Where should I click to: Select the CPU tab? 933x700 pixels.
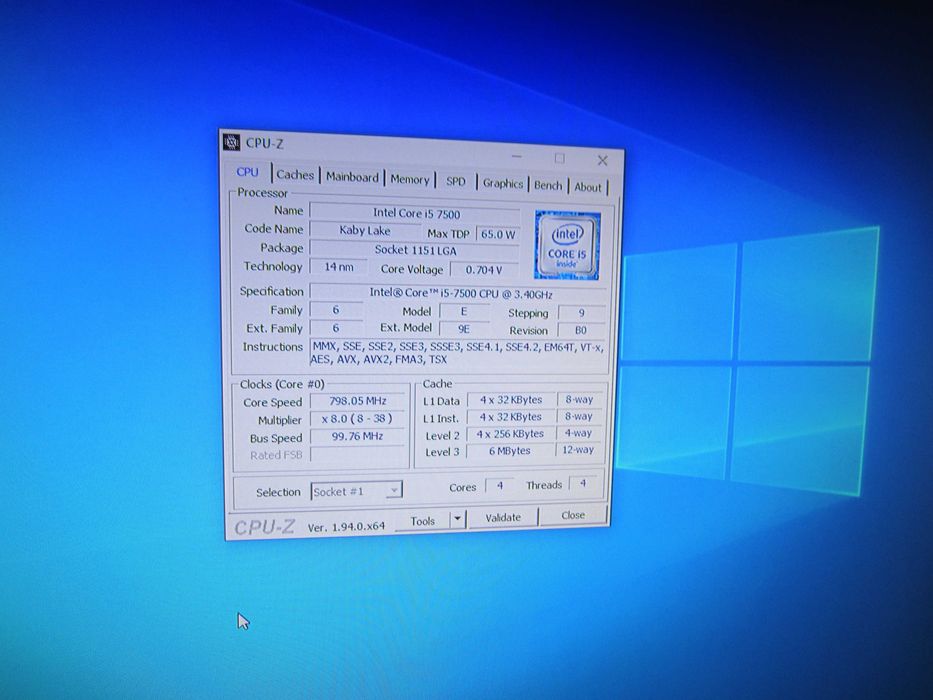pyautogui.click(x=248, y=173)
